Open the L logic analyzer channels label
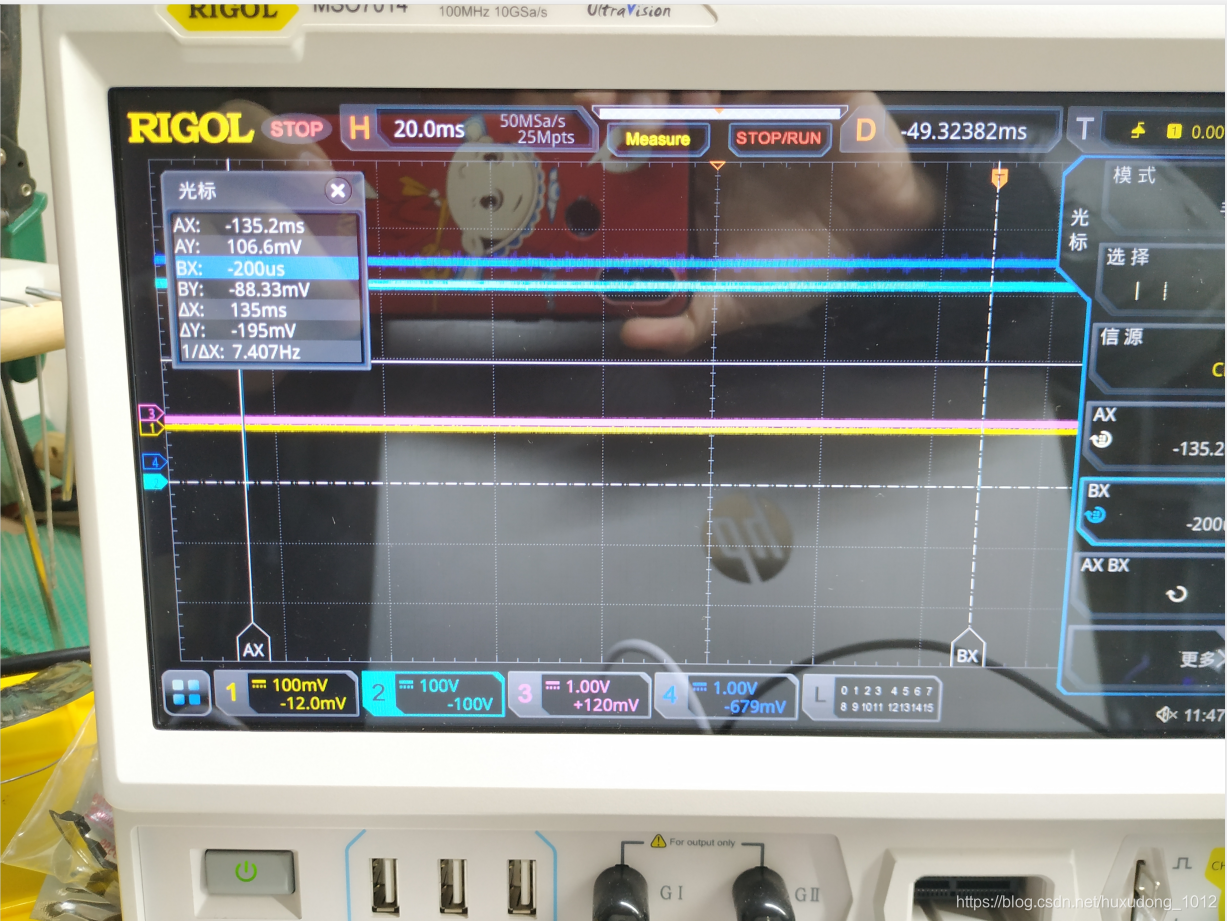The height and width of the screenshot is (921, 1227). [872, 698]
